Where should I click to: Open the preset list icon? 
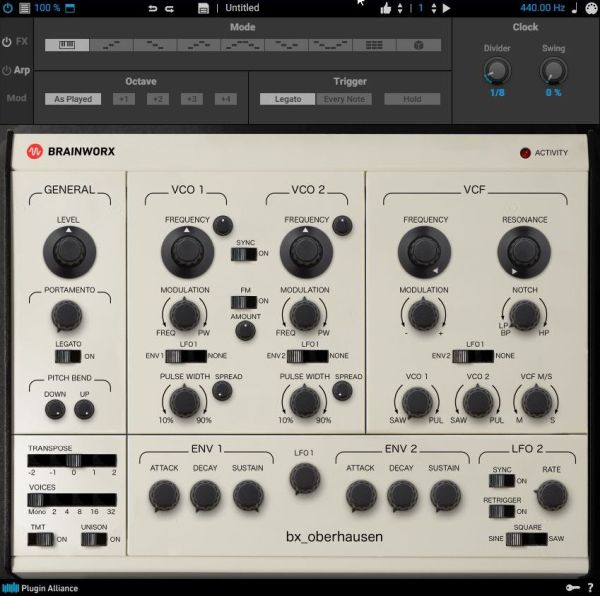pos(24,8)
